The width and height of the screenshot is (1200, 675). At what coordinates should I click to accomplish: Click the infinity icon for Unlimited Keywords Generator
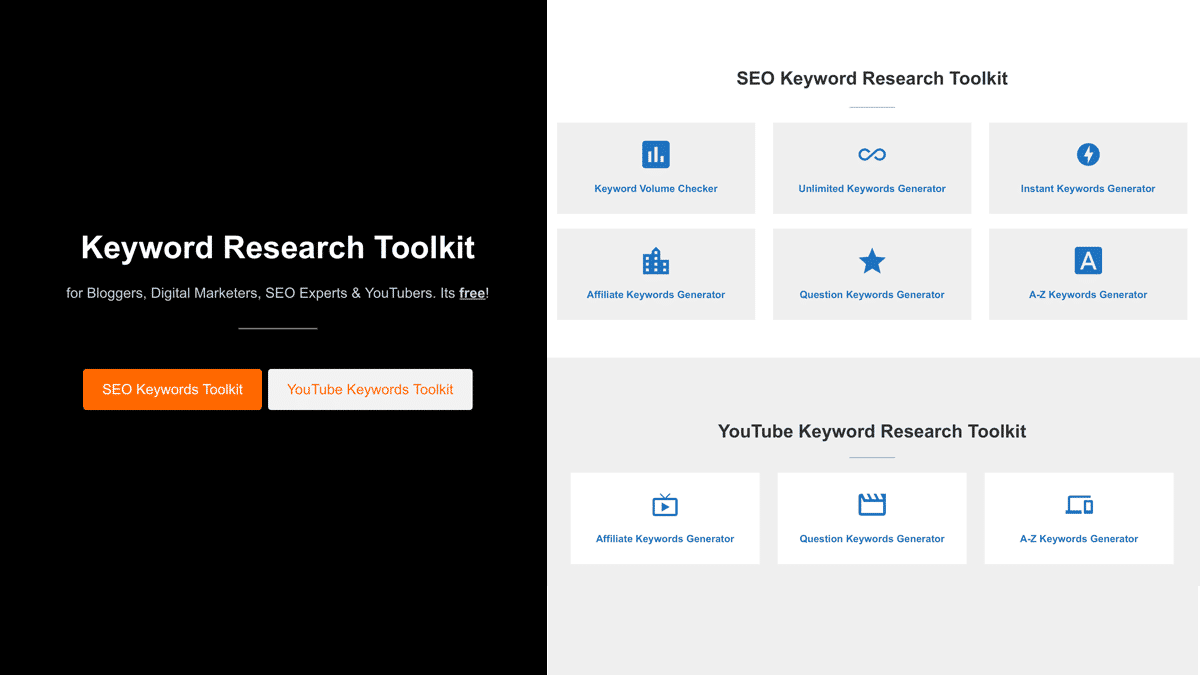click(x=872, y=154)
